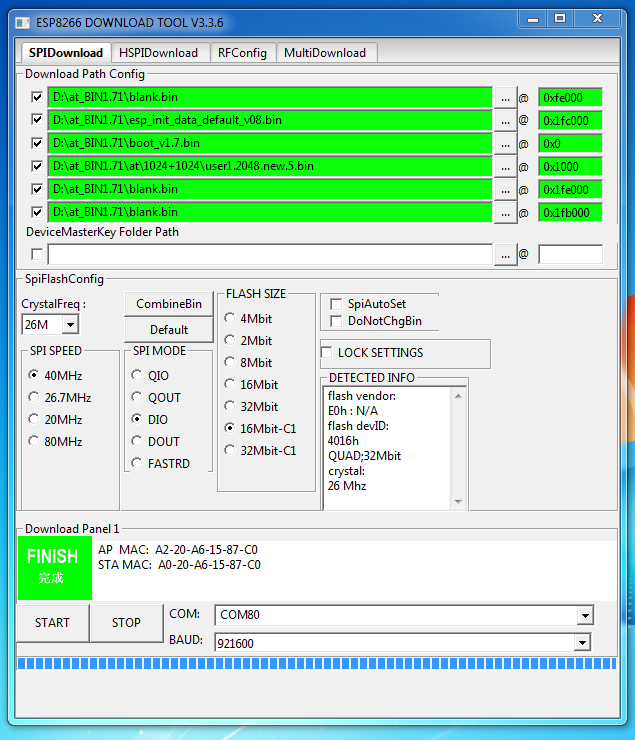This screenshot has width=635, height=740.
Task: Click the CombineBin button
Action: [169, 304]
